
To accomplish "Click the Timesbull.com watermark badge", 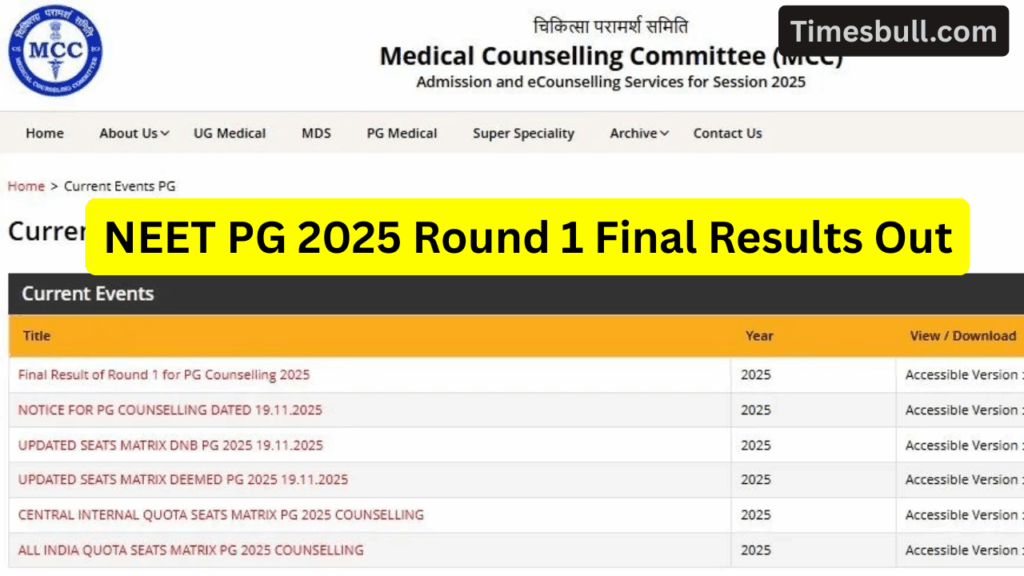I will pyautogui.click(x=894, y=31).
